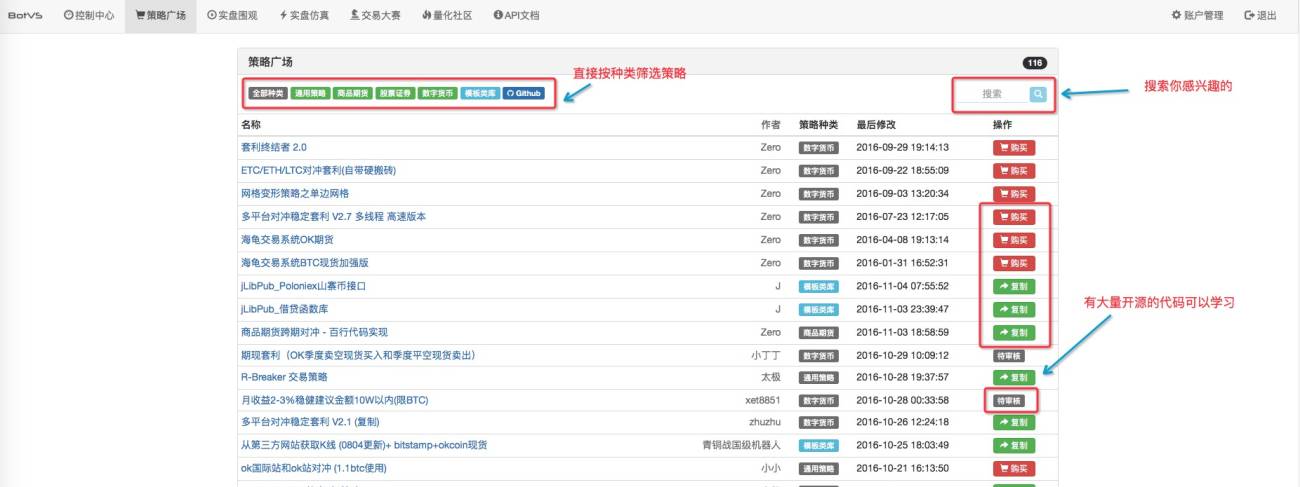Open jLibPub_Poloniex山寨币接口 link
Screen dimensions: 1300x487
304,286
